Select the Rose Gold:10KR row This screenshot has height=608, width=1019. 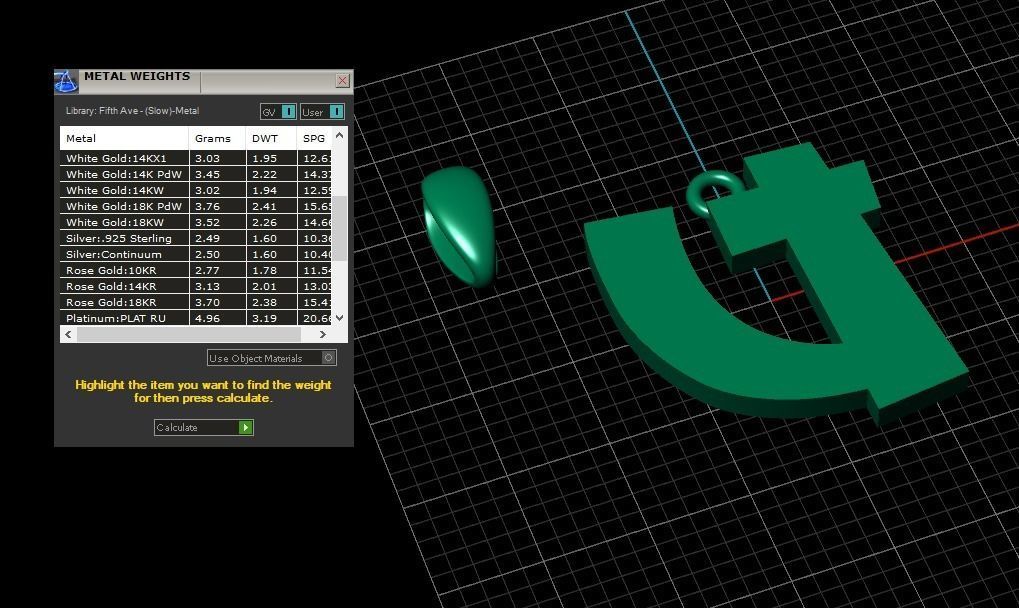coord(196,270)
